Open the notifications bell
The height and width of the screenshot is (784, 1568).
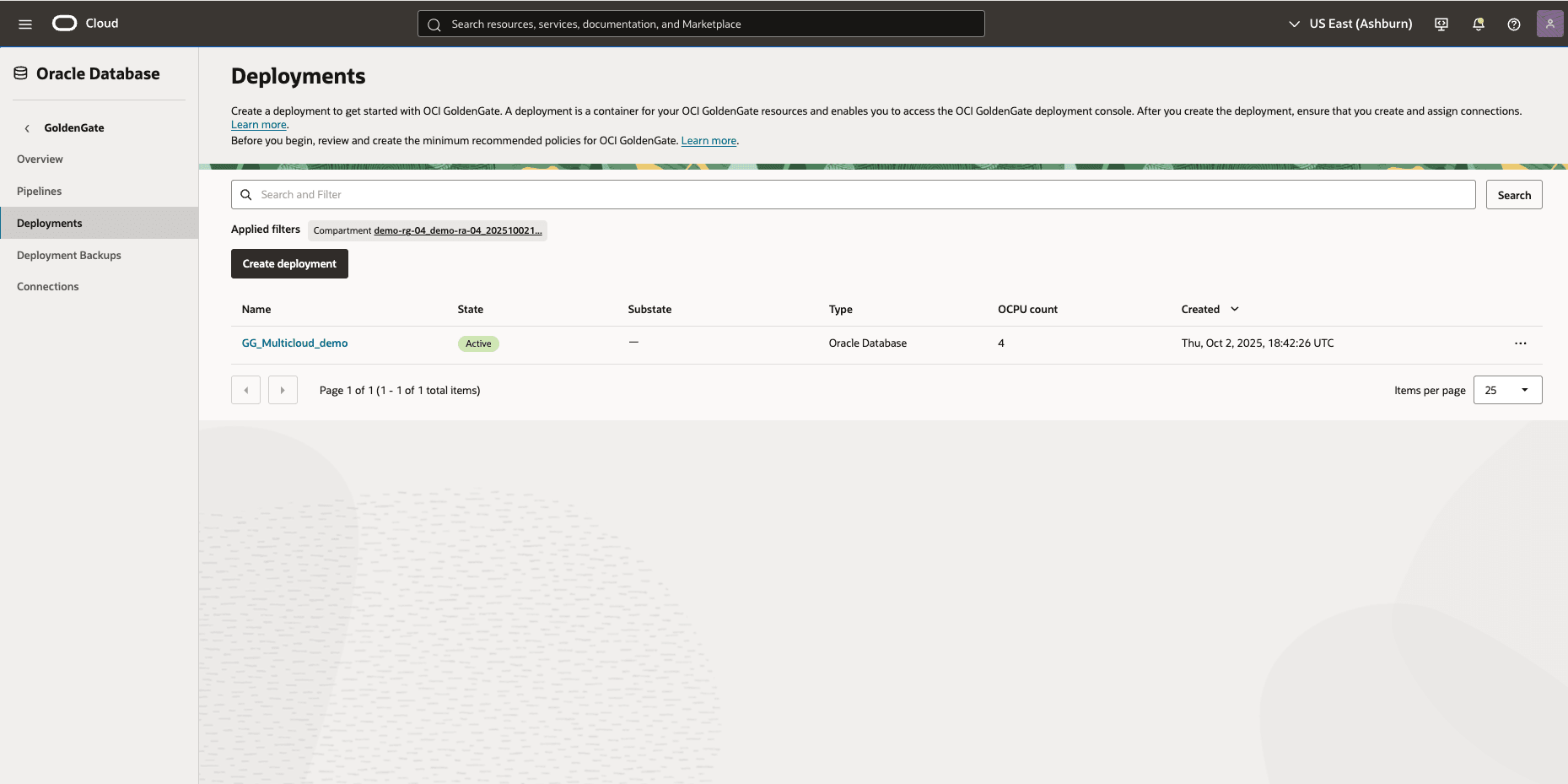coord(1477,24)
